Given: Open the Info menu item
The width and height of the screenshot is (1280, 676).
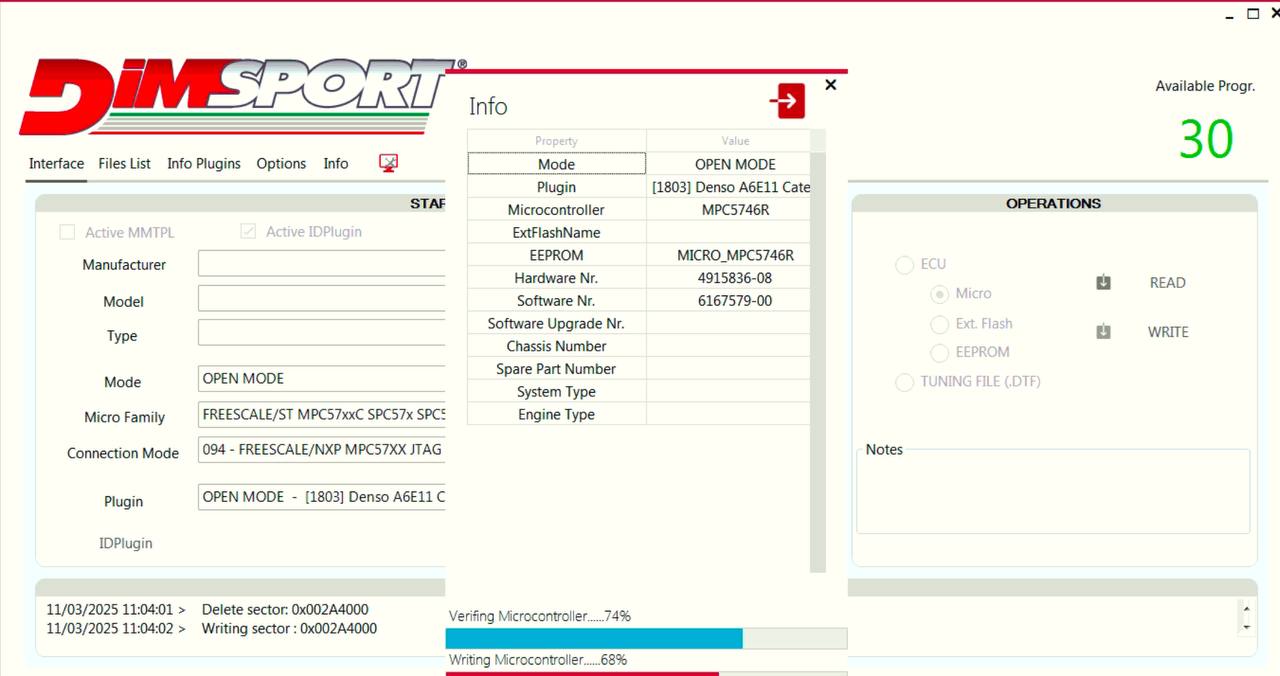Looking at the screenshot, I should pos(336,163).
